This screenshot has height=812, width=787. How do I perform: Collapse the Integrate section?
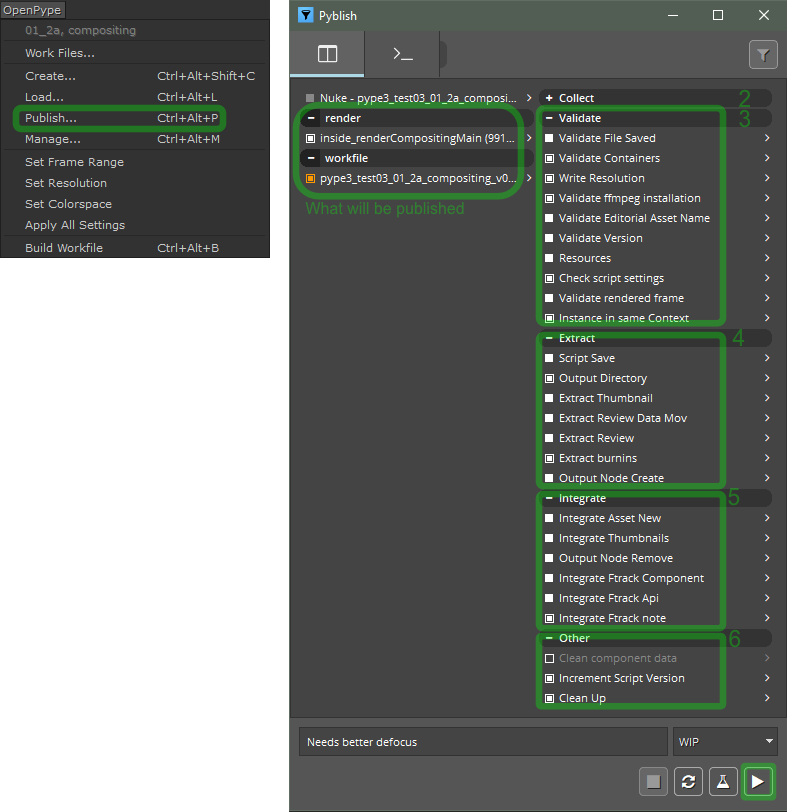[x=549, y=498]
